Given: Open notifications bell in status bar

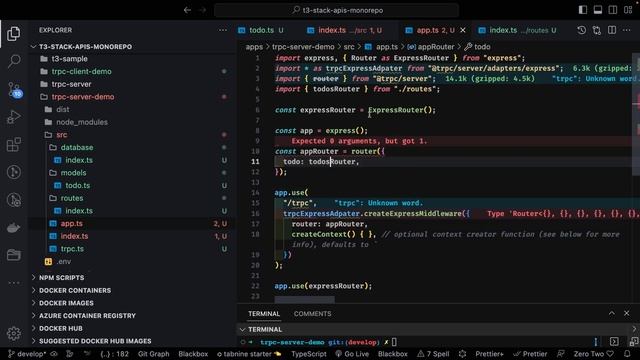Looking at the screenshot, I should 627,354.
